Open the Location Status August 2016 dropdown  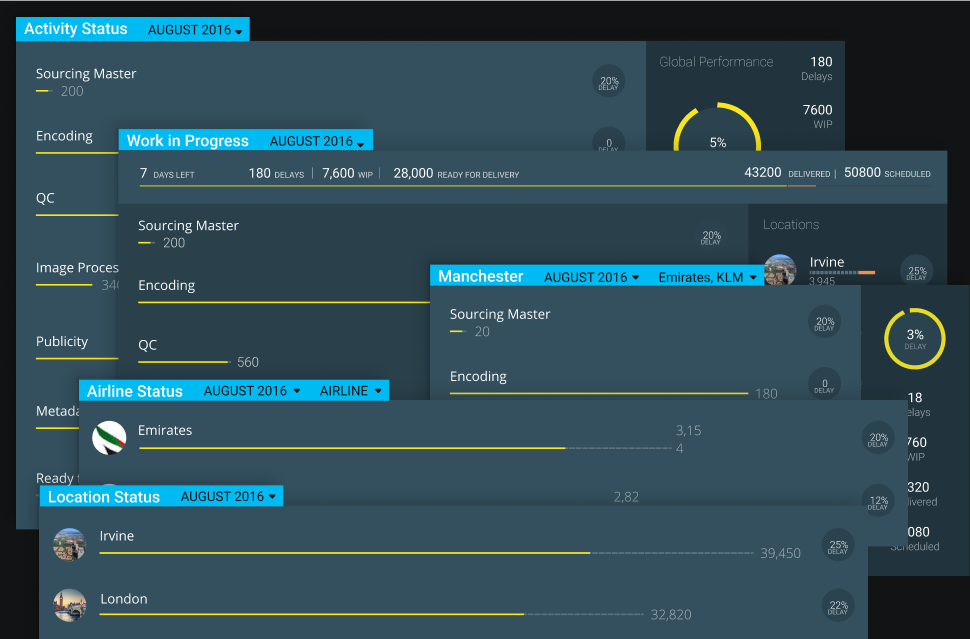pyautogui.click(x=228, y=497)
